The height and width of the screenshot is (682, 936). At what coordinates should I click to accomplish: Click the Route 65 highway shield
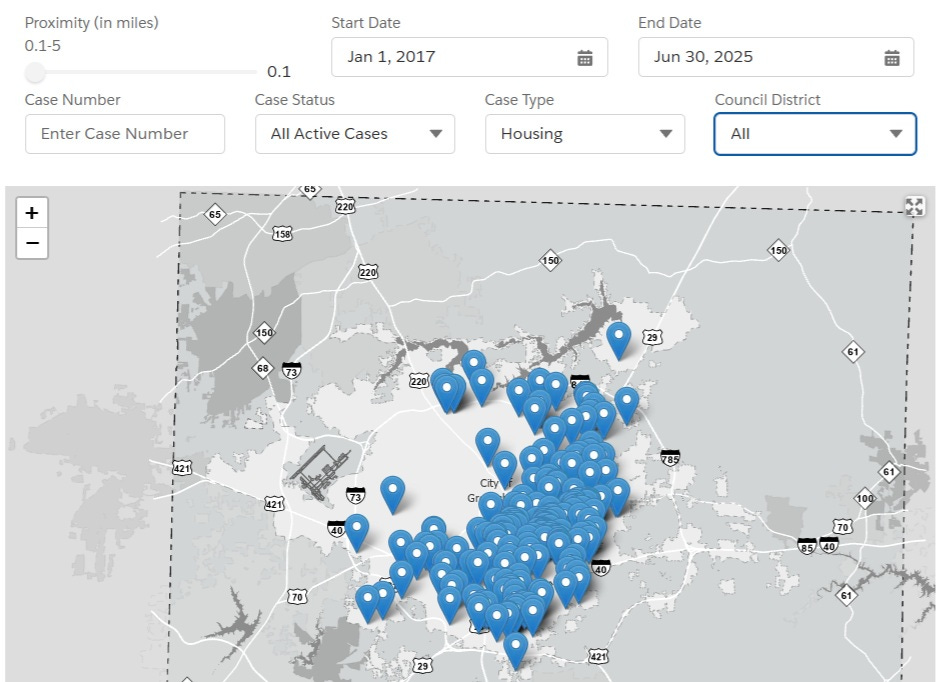[215, 214]
